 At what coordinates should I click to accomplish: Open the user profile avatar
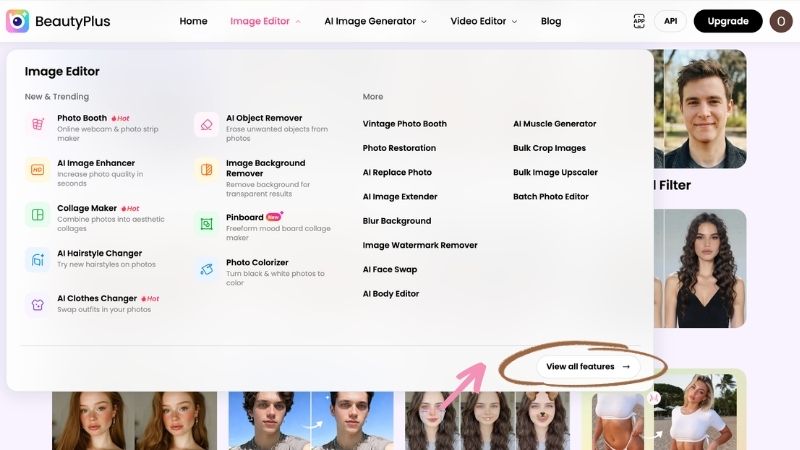click(781, 21)
